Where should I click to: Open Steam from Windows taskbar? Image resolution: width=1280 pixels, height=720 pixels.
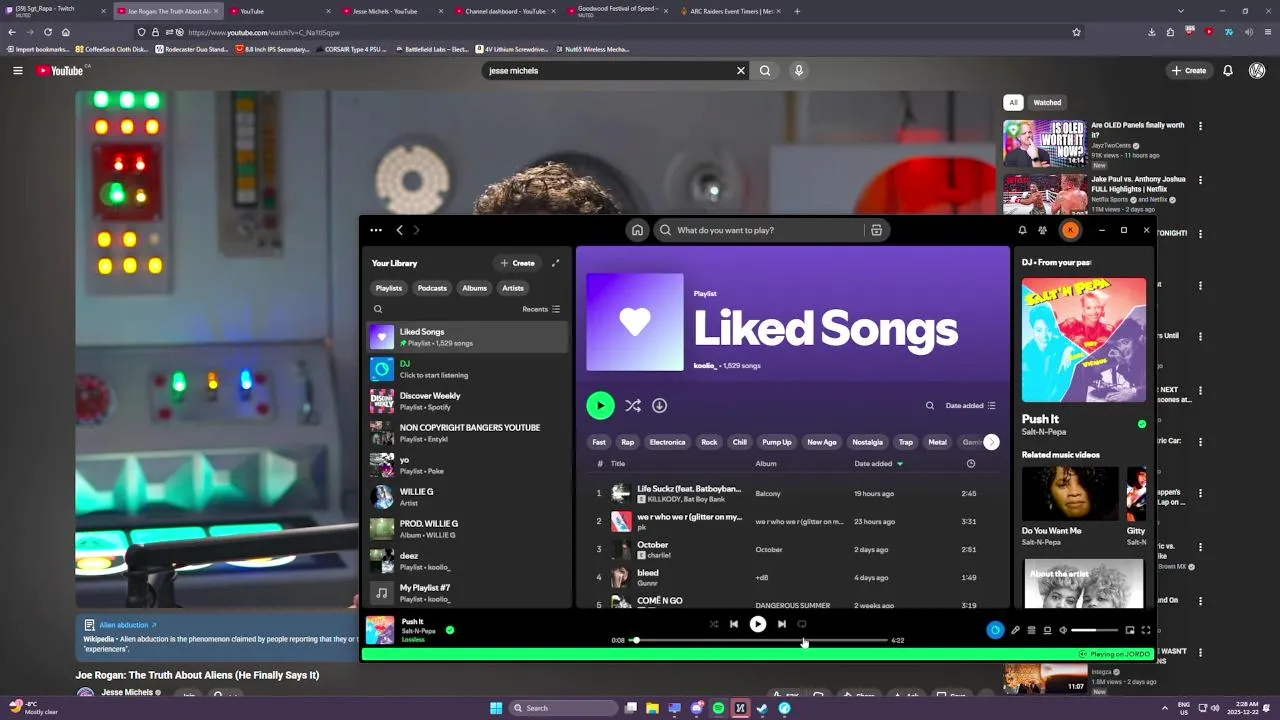point(763,708)
